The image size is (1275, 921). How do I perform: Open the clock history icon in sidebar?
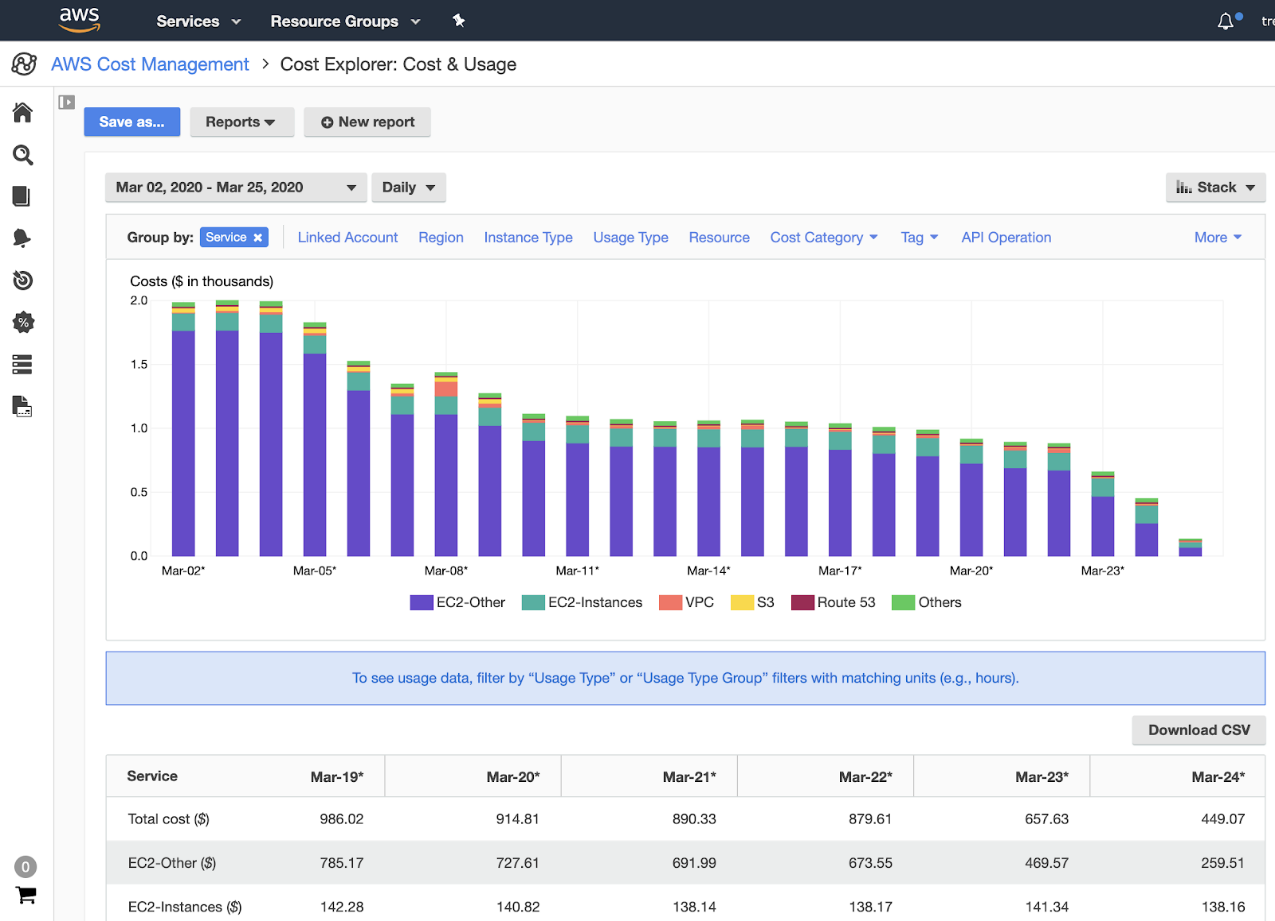23,280
